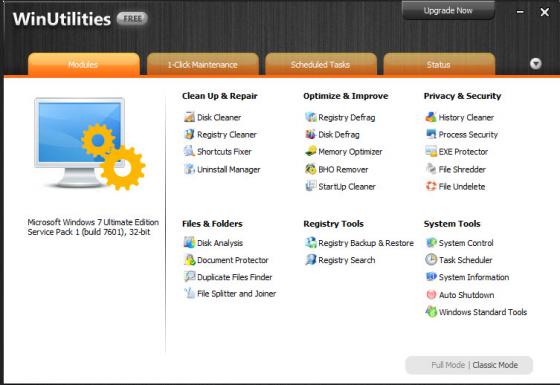Open the Process Security label
Viewport: 560px width, 385px height.
click(468, 135)
